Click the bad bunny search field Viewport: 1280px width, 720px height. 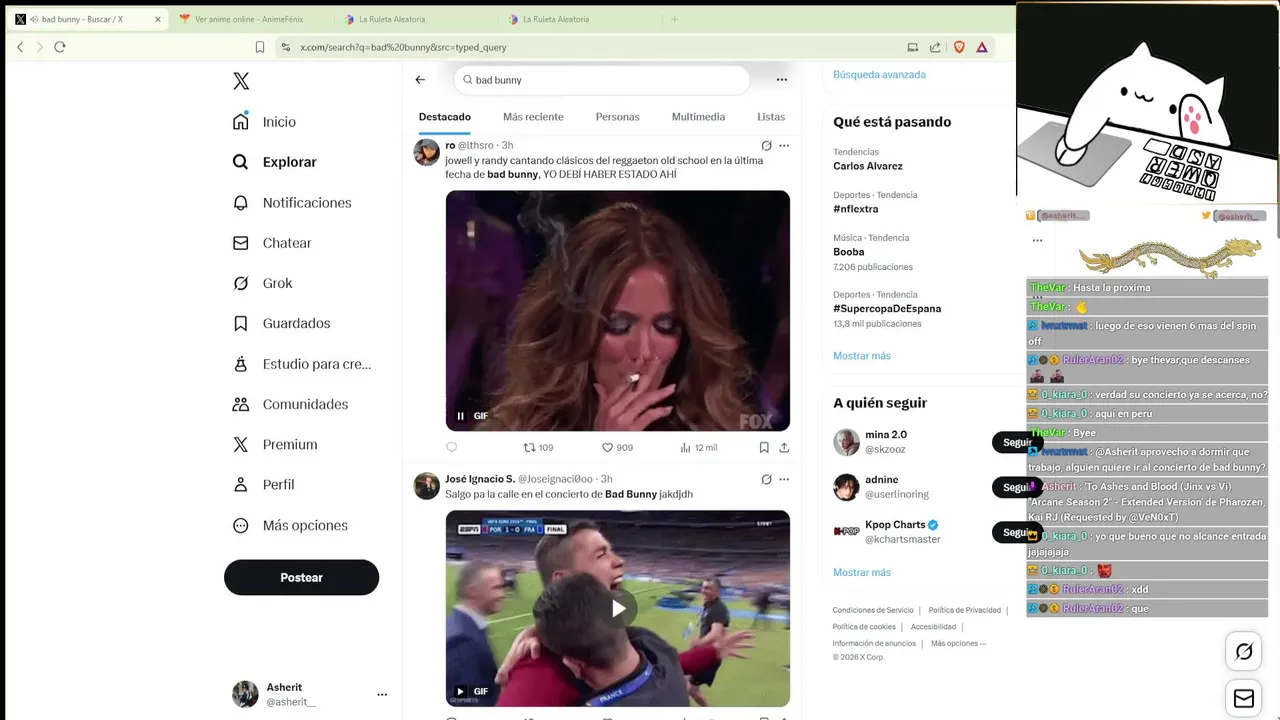click(602, 80)
